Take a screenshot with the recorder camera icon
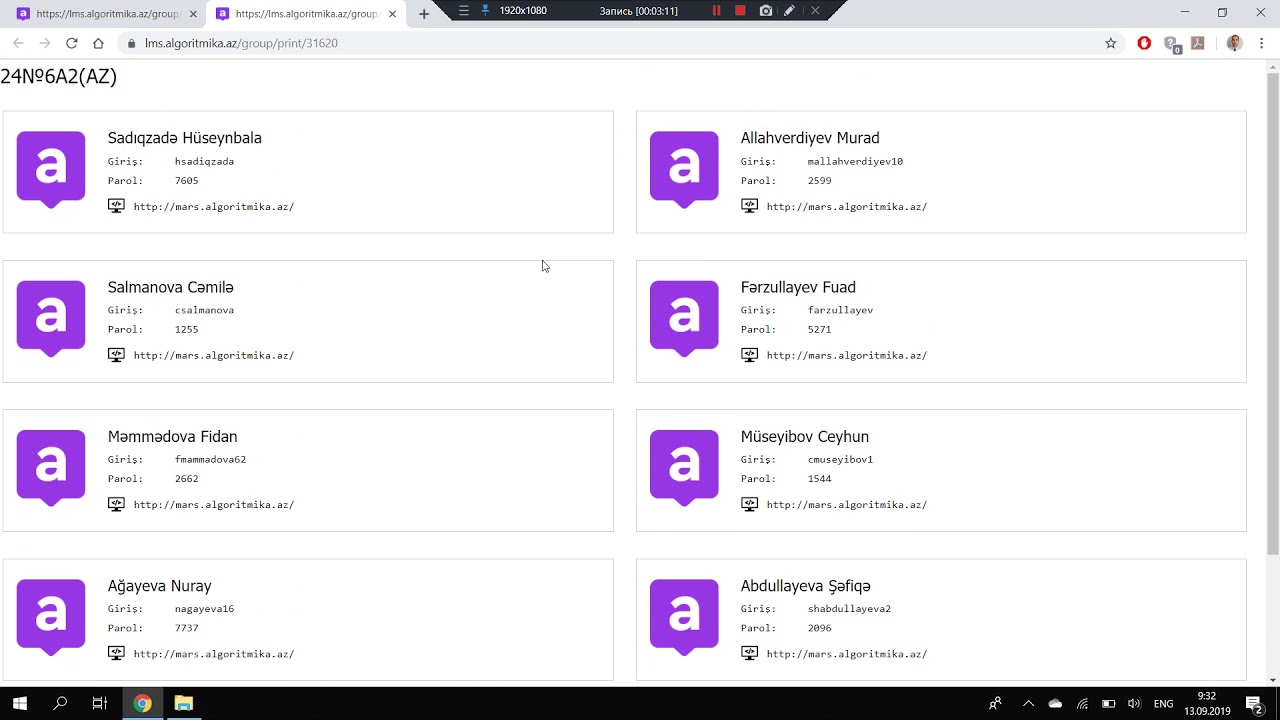 (766, 11)
